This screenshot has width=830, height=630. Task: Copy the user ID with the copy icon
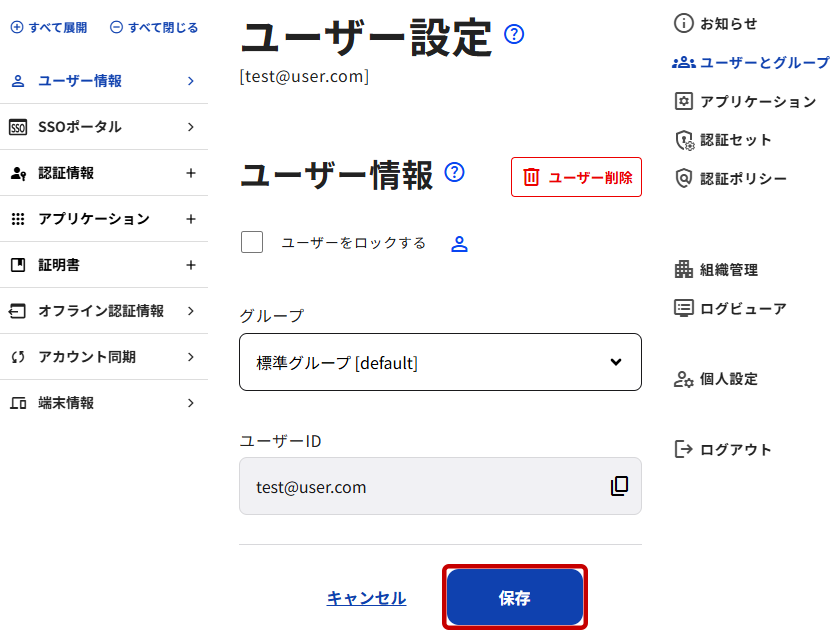click(x=619, y=486)
